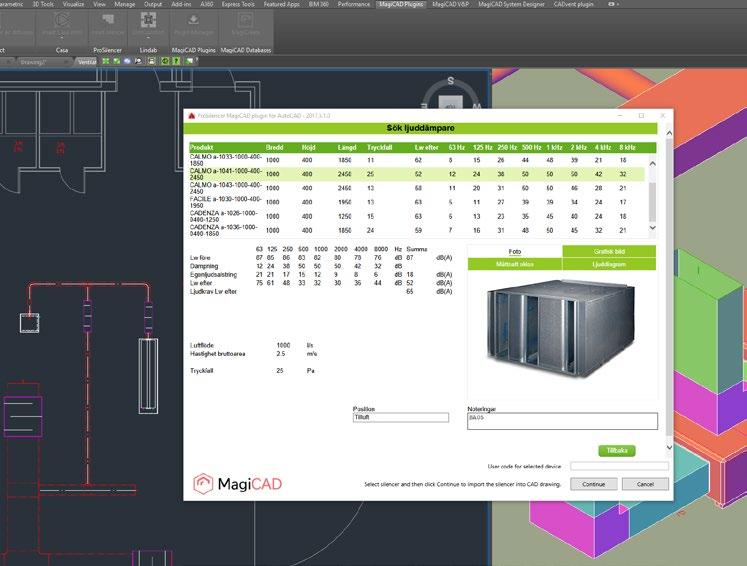Click the Position input field

[x=401, y=417]
